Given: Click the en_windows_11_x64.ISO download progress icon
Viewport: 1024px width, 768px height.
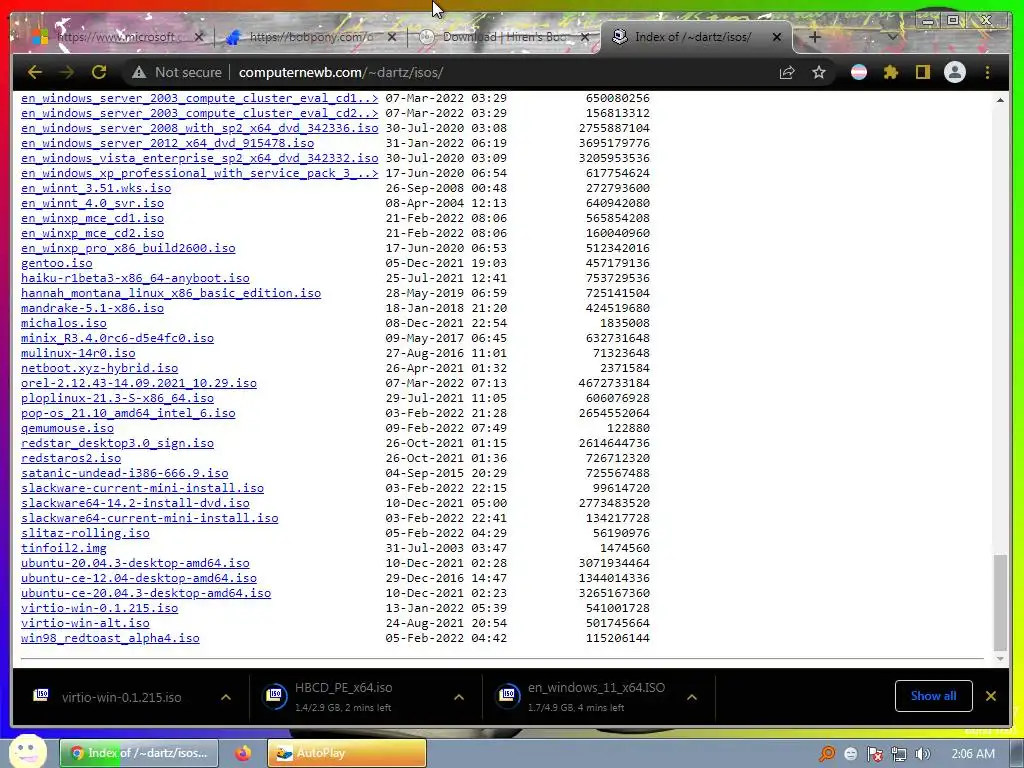Looking at the screenshot, I should coord(508,696).
